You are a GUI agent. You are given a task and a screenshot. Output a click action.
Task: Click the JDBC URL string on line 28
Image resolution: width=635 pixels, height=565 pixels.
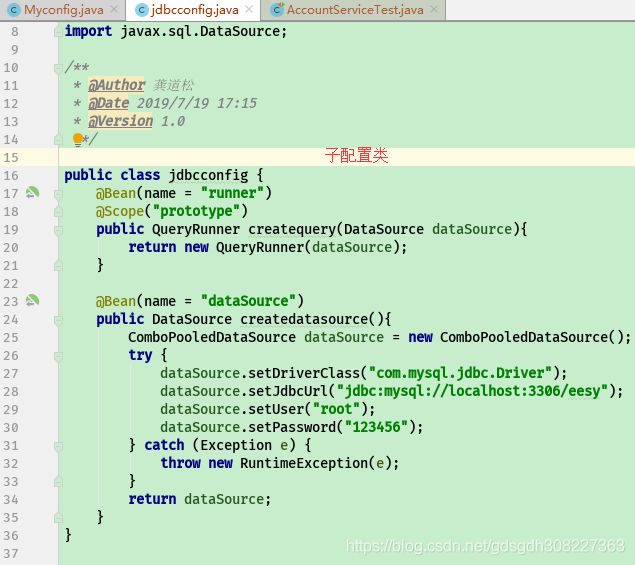(473, 391)
